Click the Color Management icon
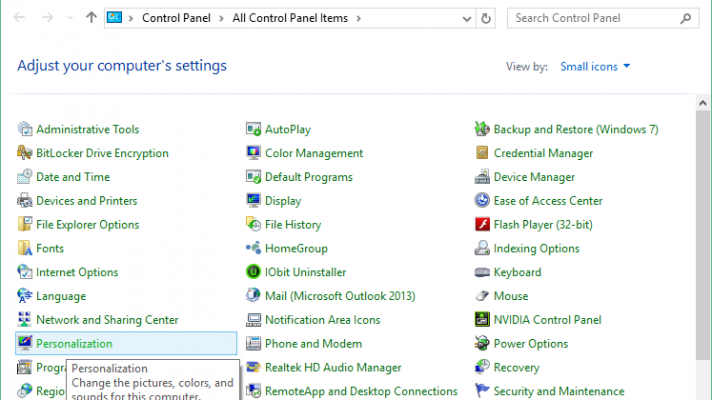The width and height of the screenshot is (712, 400). (254, 153)
